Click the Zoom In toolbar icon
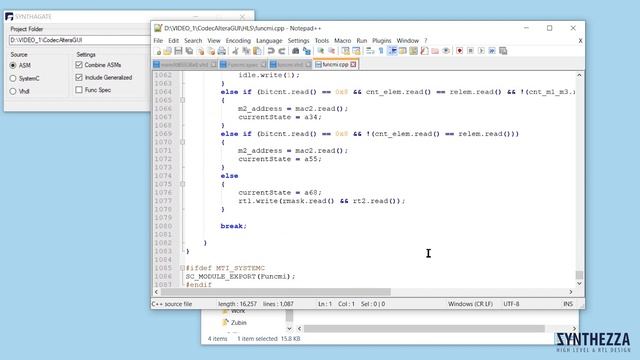 321,51
